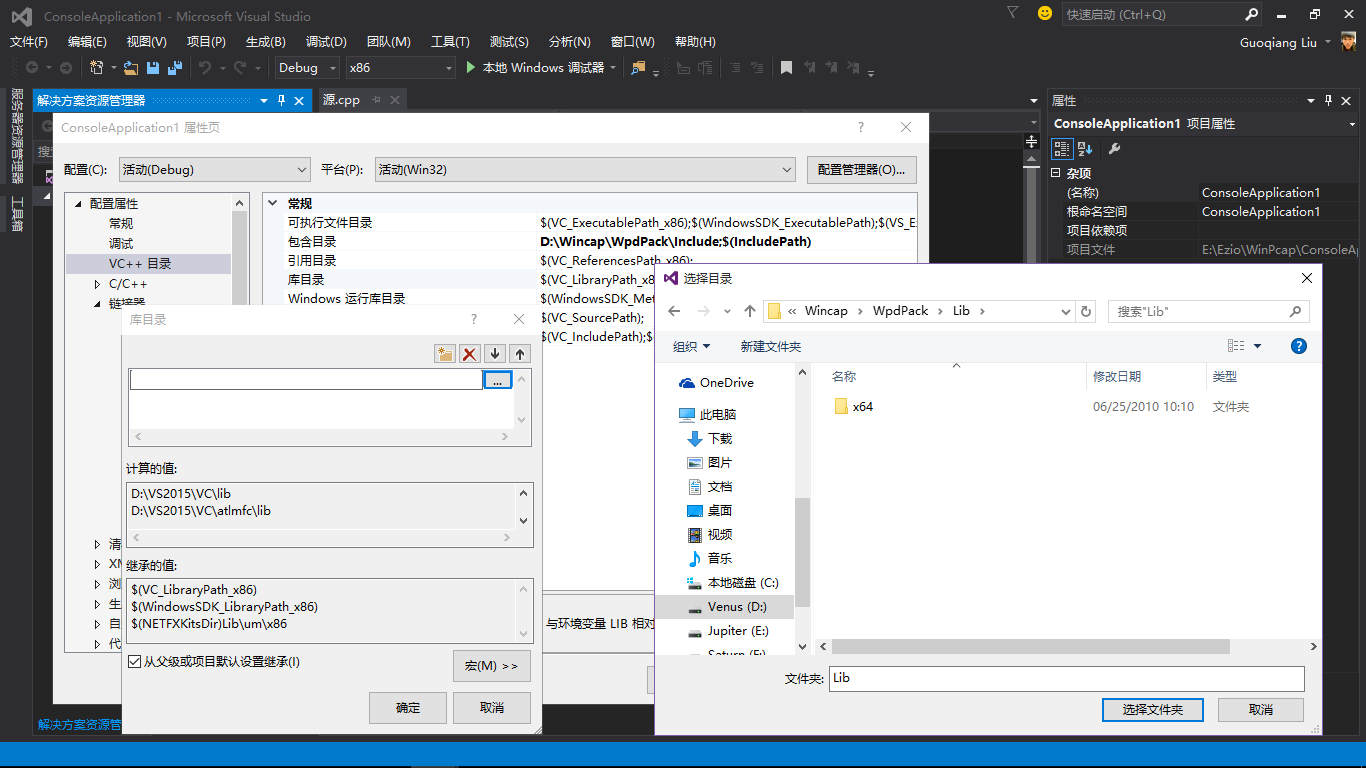The width and height of the screenshot is (1366, 768).
Task: Click the 配置管理器(O)... button
Action: [x=862, y=170]
